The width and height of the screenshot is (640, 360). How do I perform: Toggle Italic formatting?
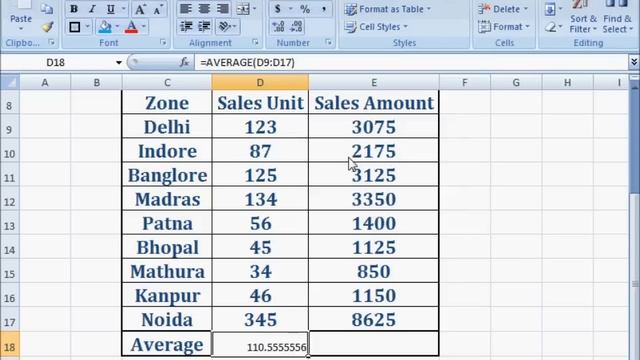tap(92, 9)
